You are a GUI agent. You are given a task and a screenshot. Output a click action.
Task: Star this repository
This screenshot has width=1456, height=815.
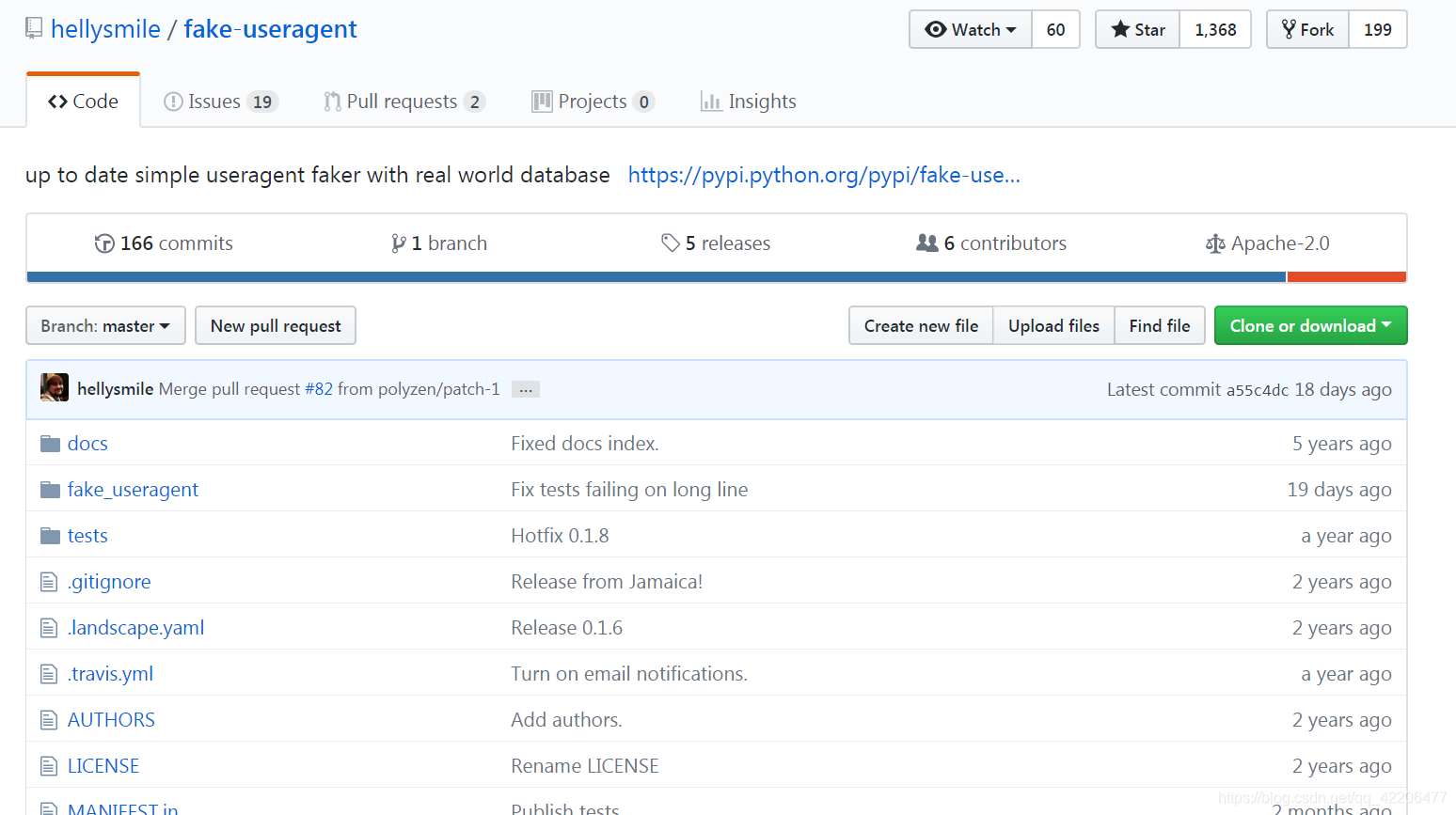click(x=1138, y=29)
